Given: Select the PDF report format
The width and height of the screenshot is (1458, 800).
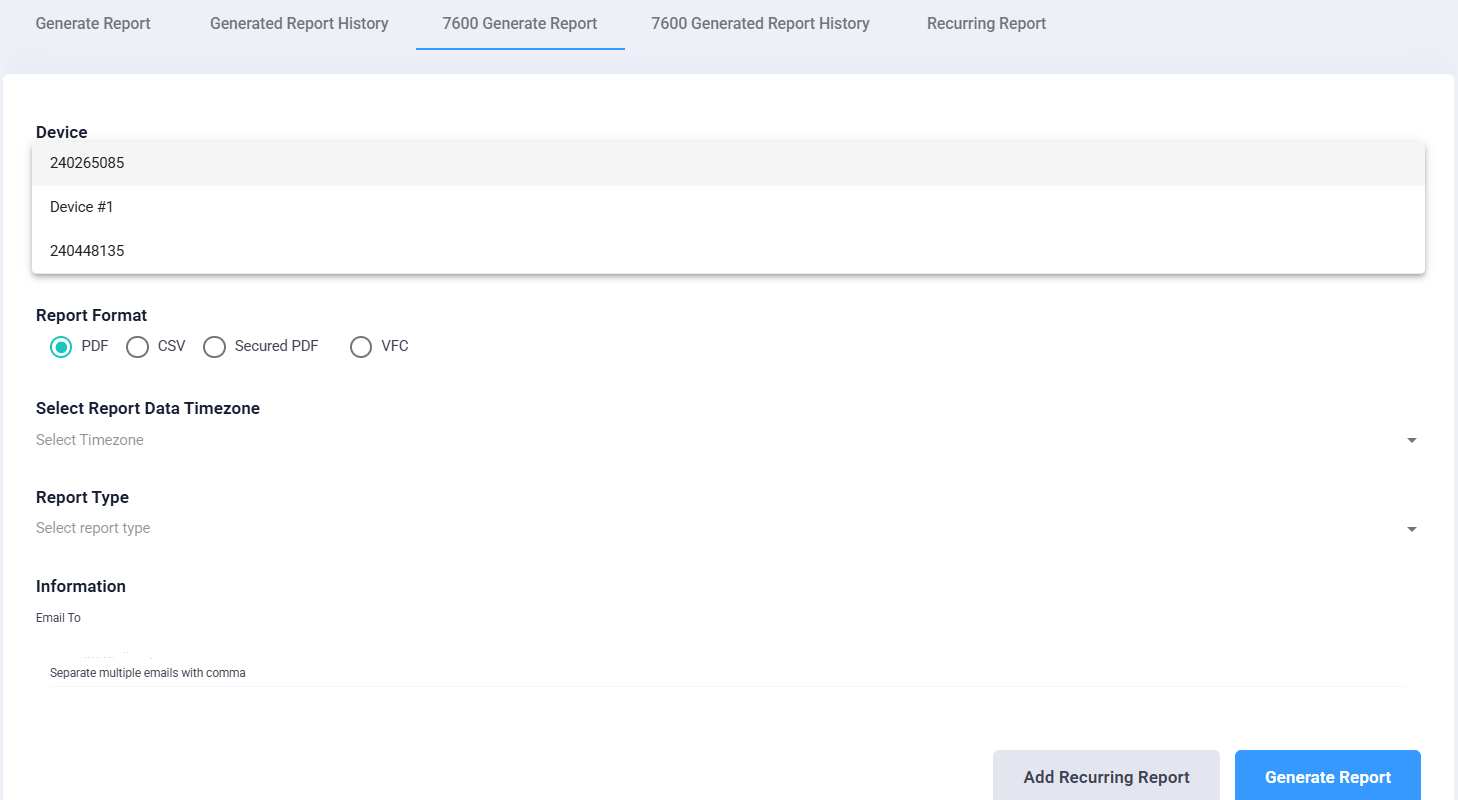Looking at the screenshot, I should (x=61, y=347).
